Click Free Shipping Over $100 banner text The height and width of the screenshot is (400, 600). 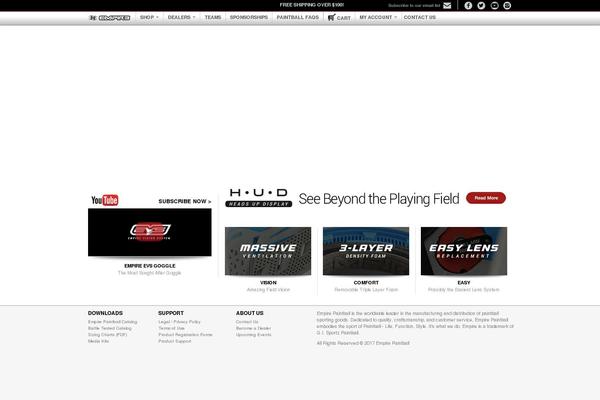[312, 5]
